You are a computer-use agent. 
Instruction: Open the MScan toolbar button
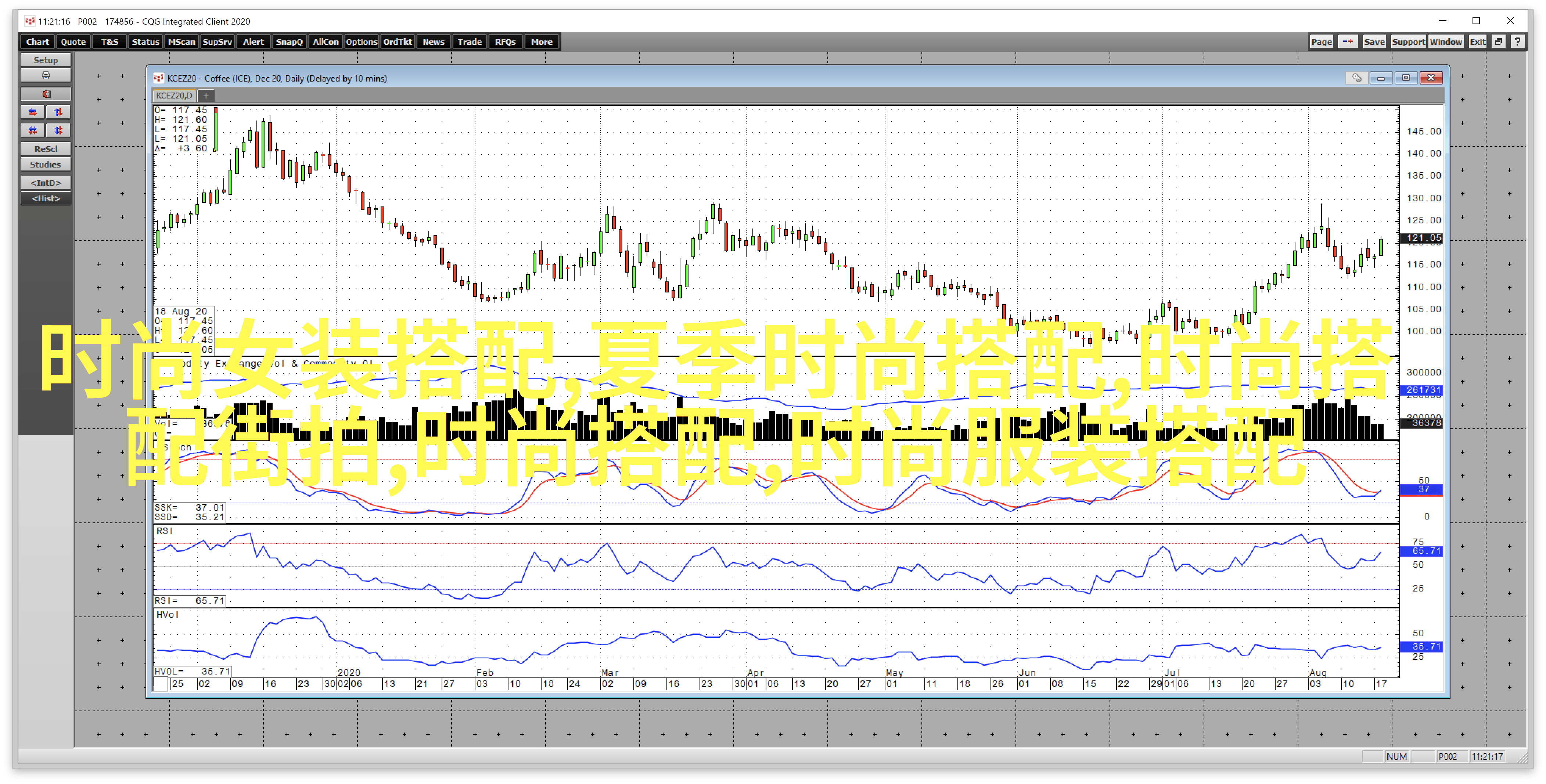coord(181,42)
